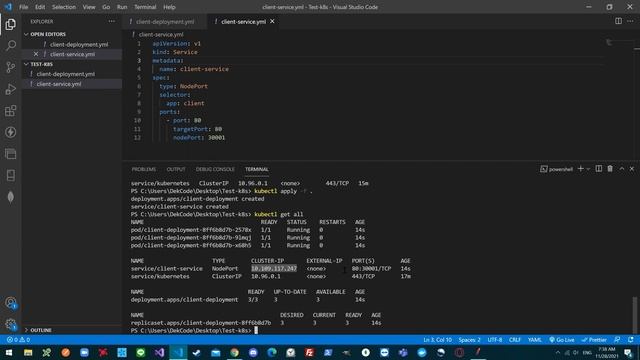Image resolution: width=640 pixels, height=360 pixels.
Task: Open the File menu
Action: coord(24,7)
